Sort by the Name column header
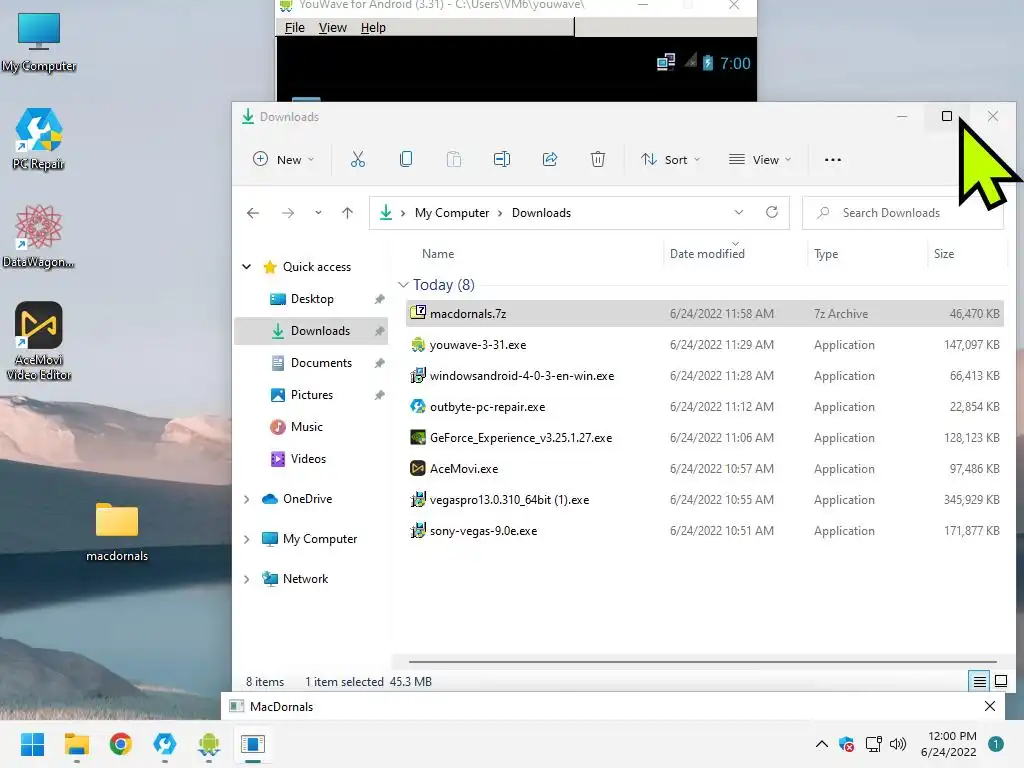The image size is (1024, 768). point(438,254)
